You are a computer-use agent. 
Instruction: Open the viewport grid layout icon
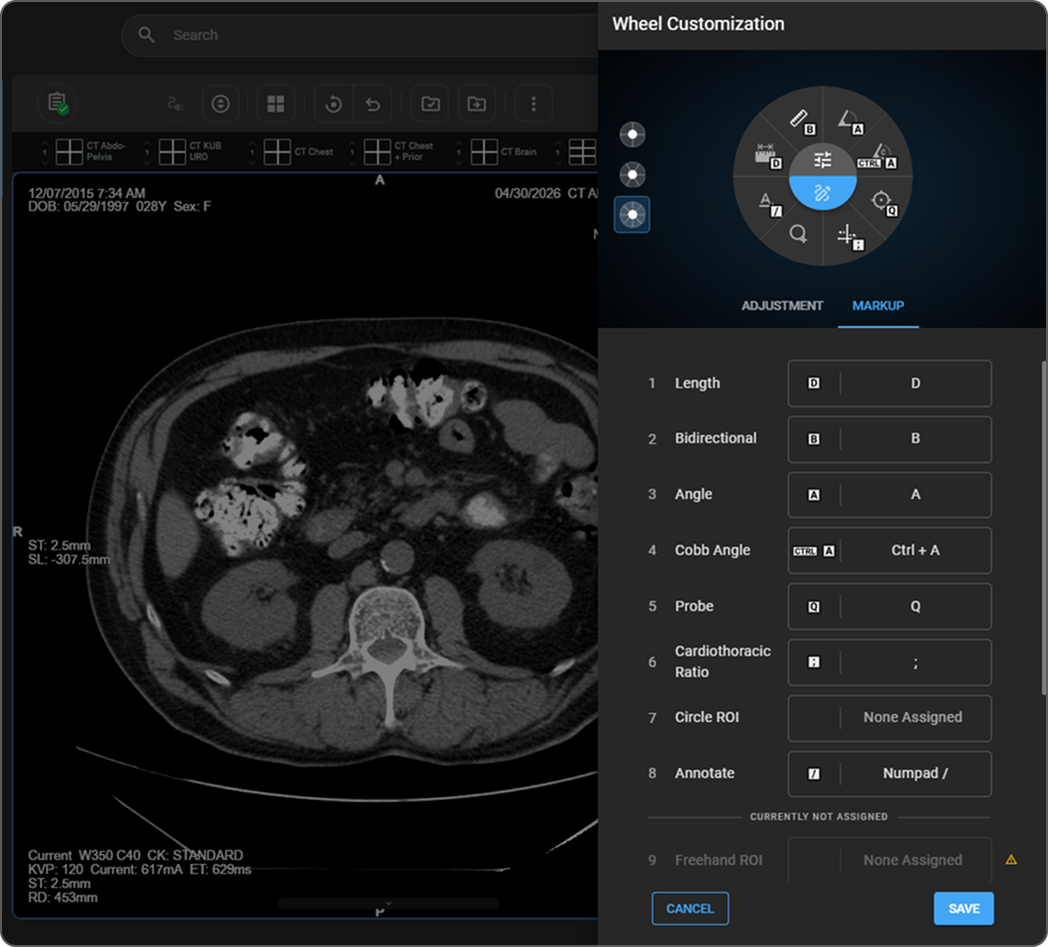[x=276, y=104]
